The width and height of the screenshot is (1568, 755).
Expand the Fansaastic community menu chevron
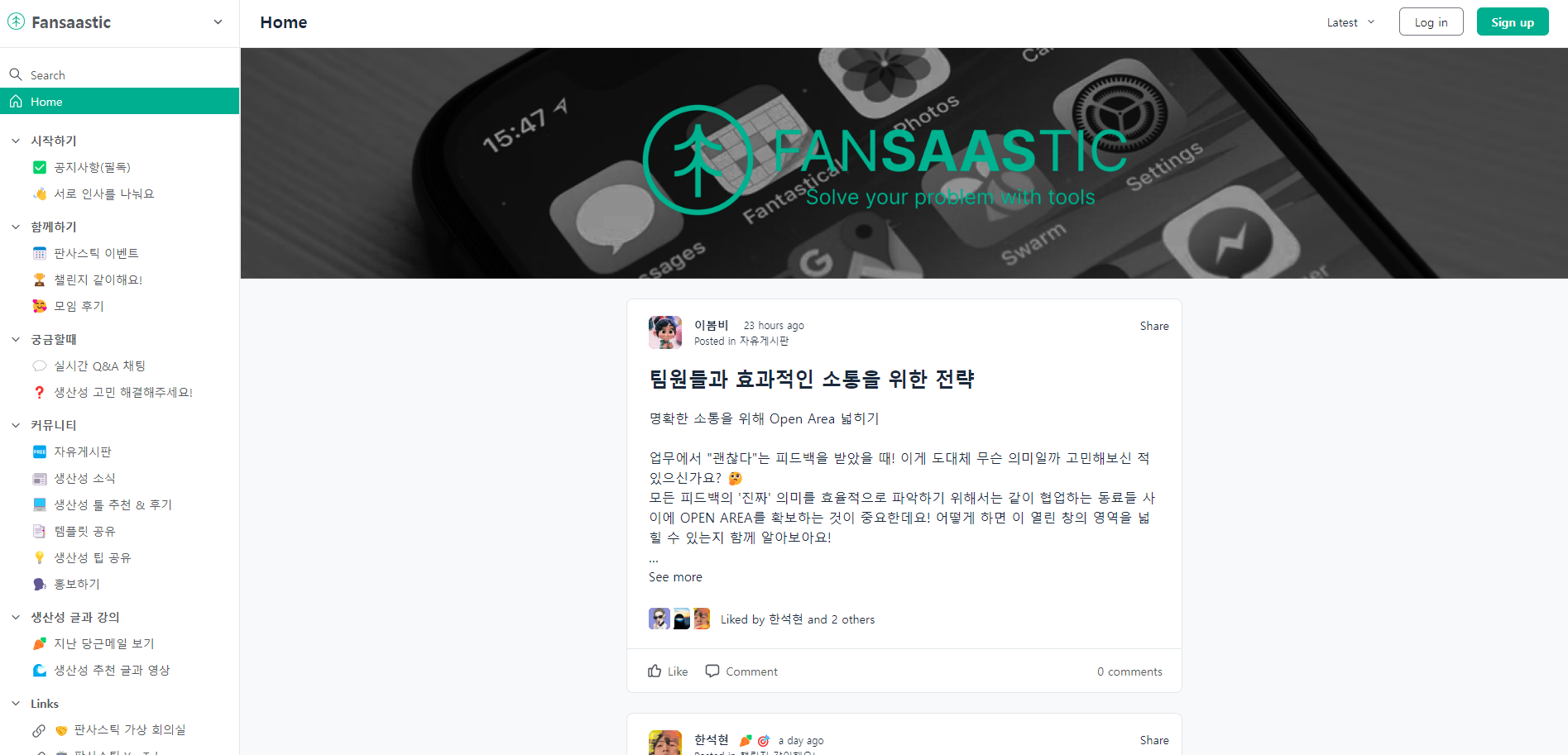click(x=218, y=22)
